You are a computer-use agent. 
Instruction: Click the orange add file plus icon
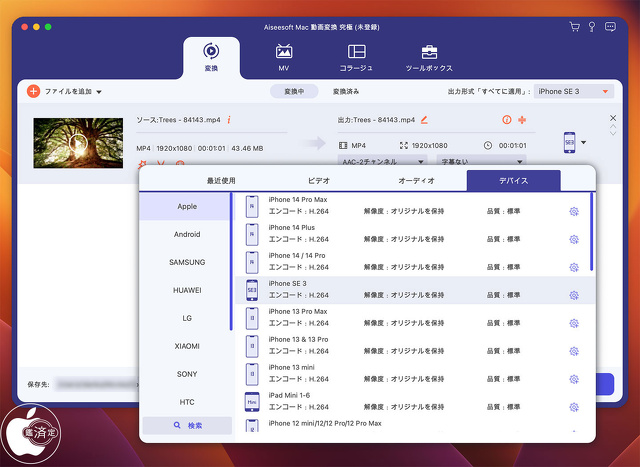pos(33,91)
